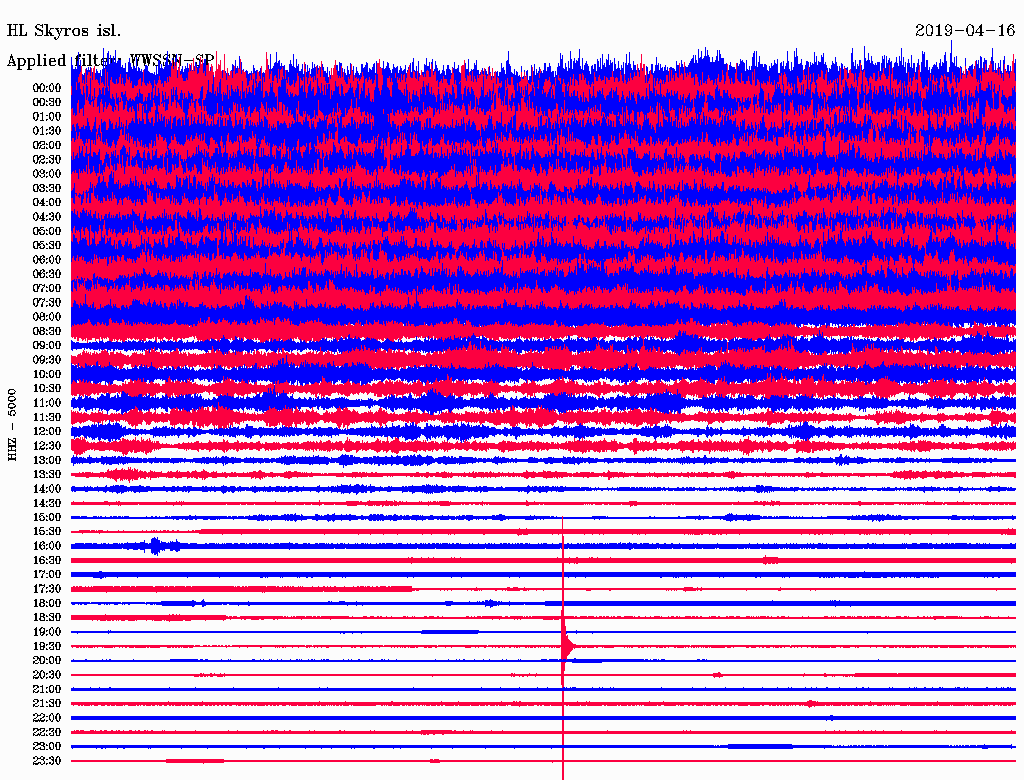Select the 12:30 time label
The height and width of the screenshot is (780, 1024).
(x=47, y=446)
